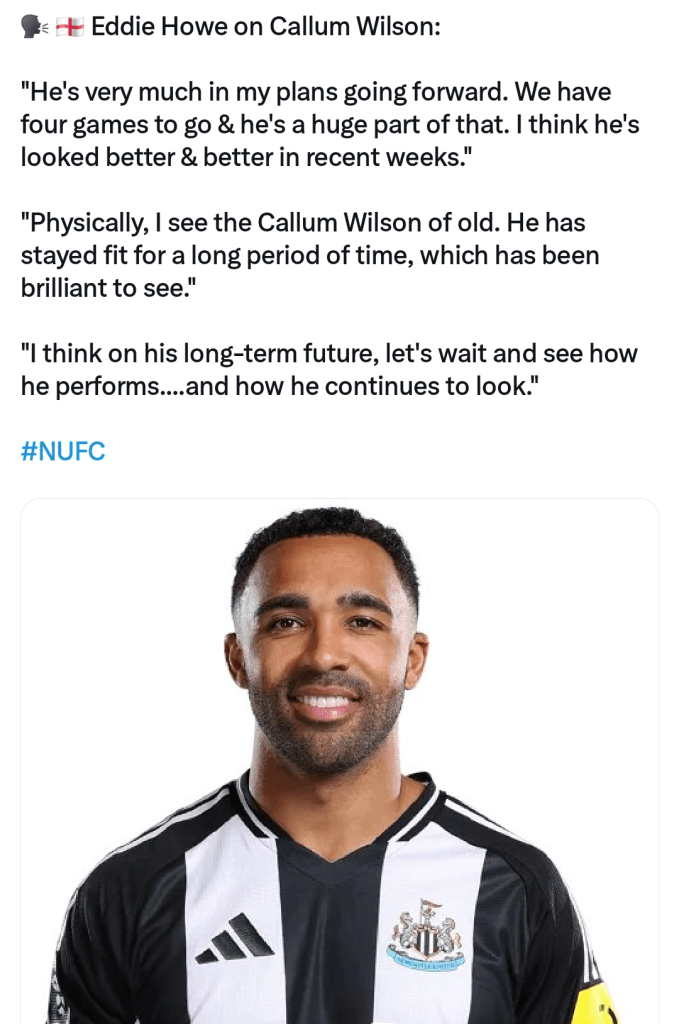Open the attached Callum Wilson photo
679x1024 pixels.
tap(340, 761)
